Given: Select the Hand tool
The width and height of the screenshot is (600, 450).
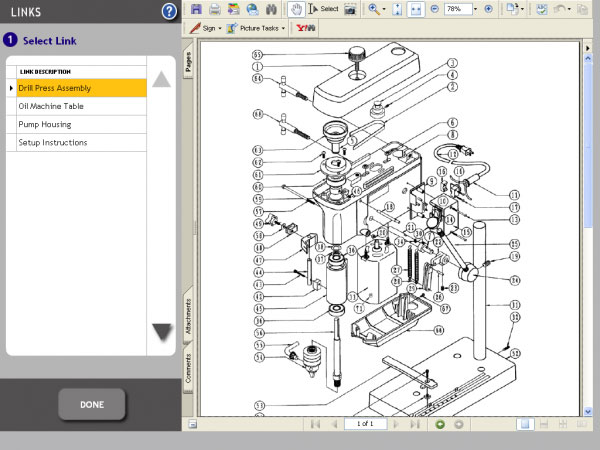Looking at the screenshot, I should click(x=297, y=9).
